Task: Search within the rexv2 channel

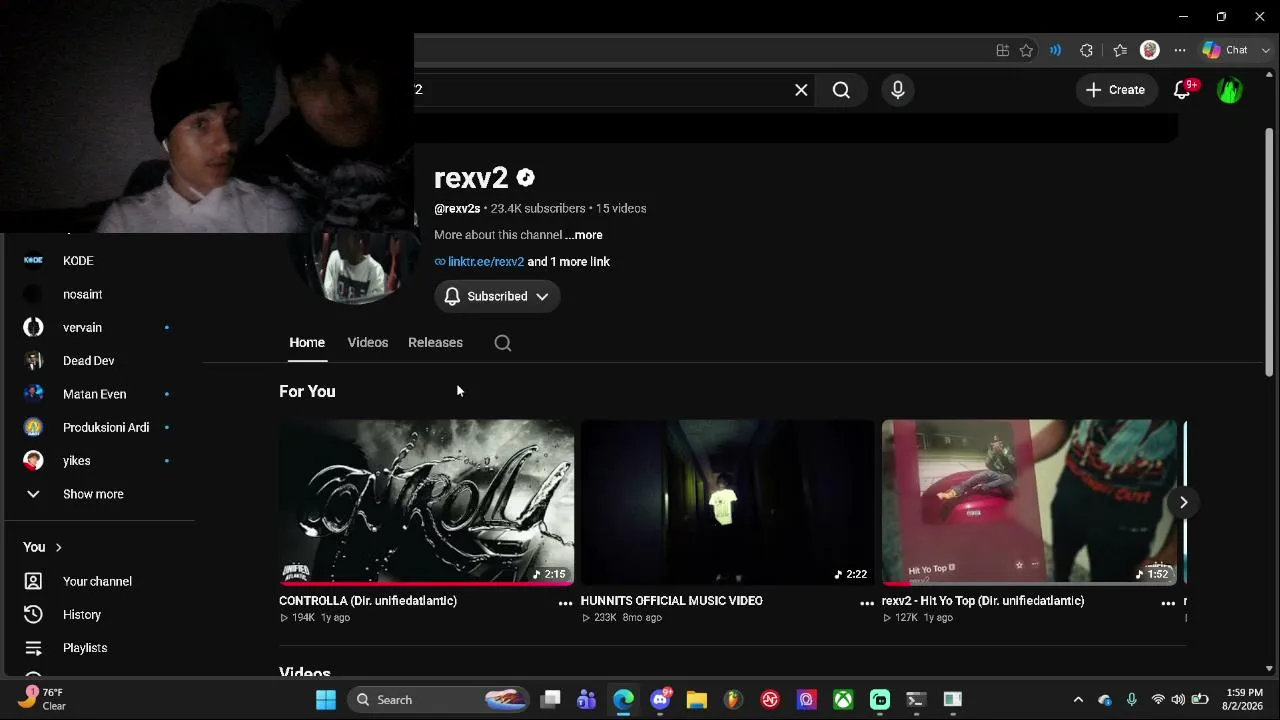Action: tap(503, 343)
